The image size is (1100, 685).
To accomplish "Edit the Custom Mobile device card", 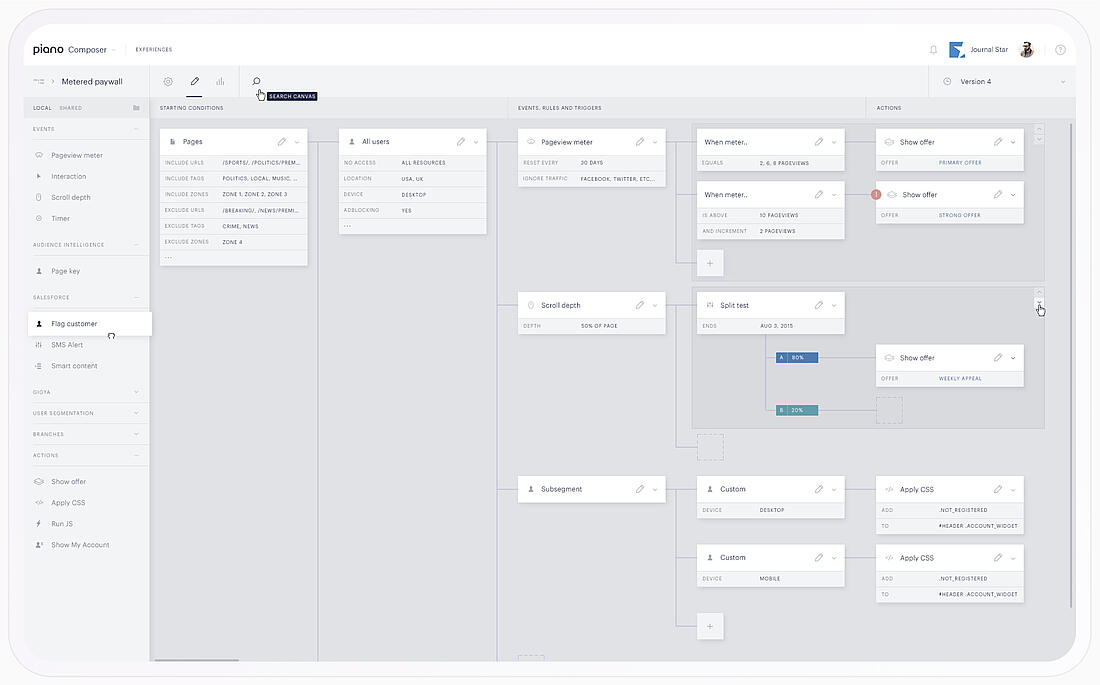I will 819,557.
